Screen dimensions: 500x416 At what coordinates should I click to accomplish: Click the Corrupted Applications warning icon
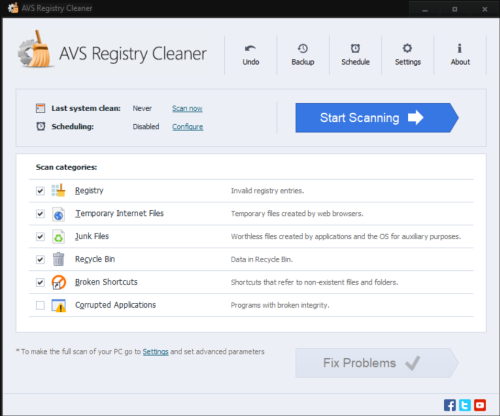click(x=59, y=305)
